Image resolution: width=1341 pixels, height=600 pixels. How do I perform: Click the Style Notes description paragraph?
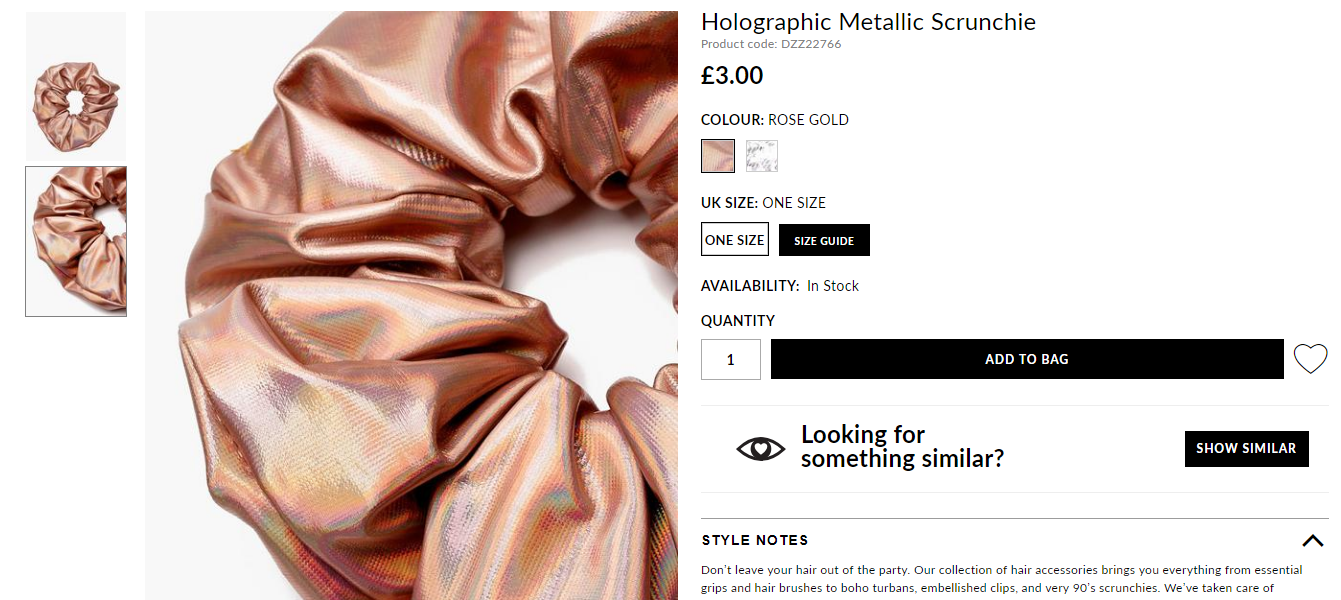click(1002, 579)
